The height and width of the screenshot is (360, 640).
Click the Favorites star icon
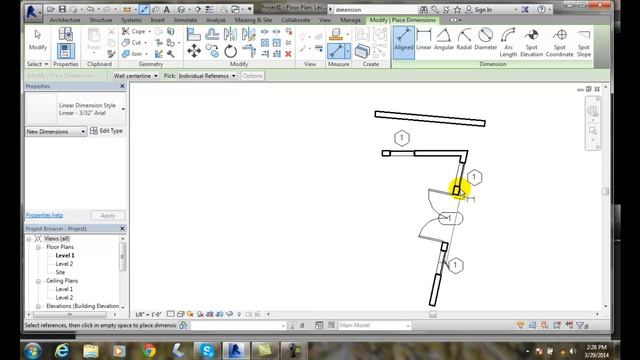457,9
